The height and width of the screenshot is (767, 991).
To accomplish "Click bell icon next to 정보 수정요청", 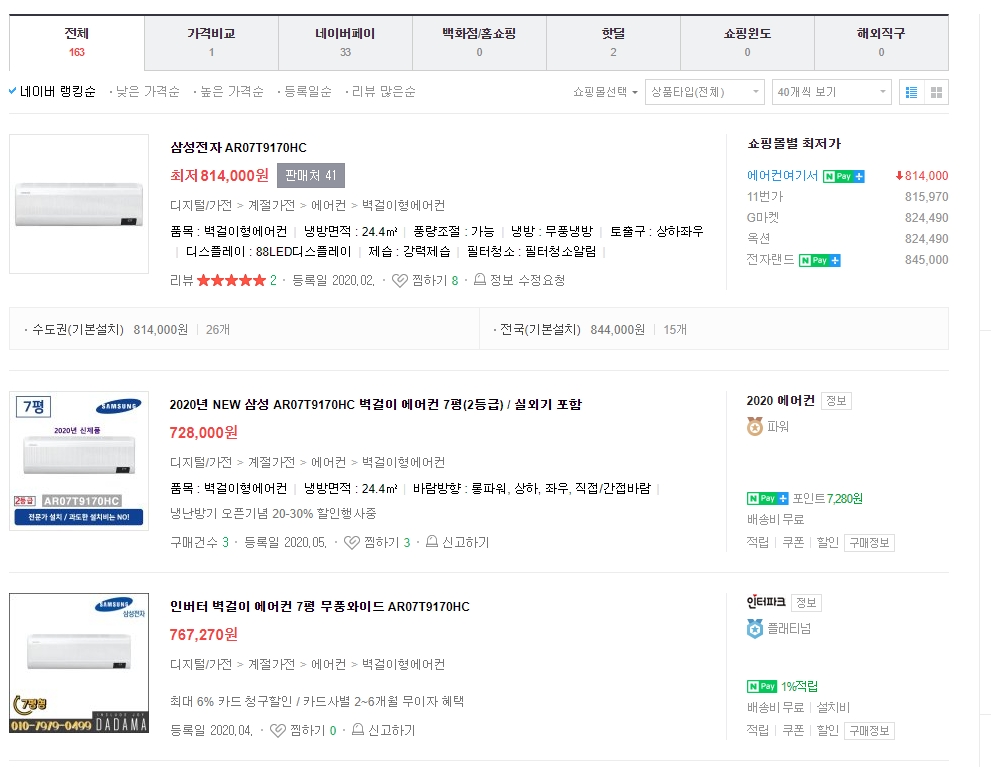I will [x=480, y=279].
